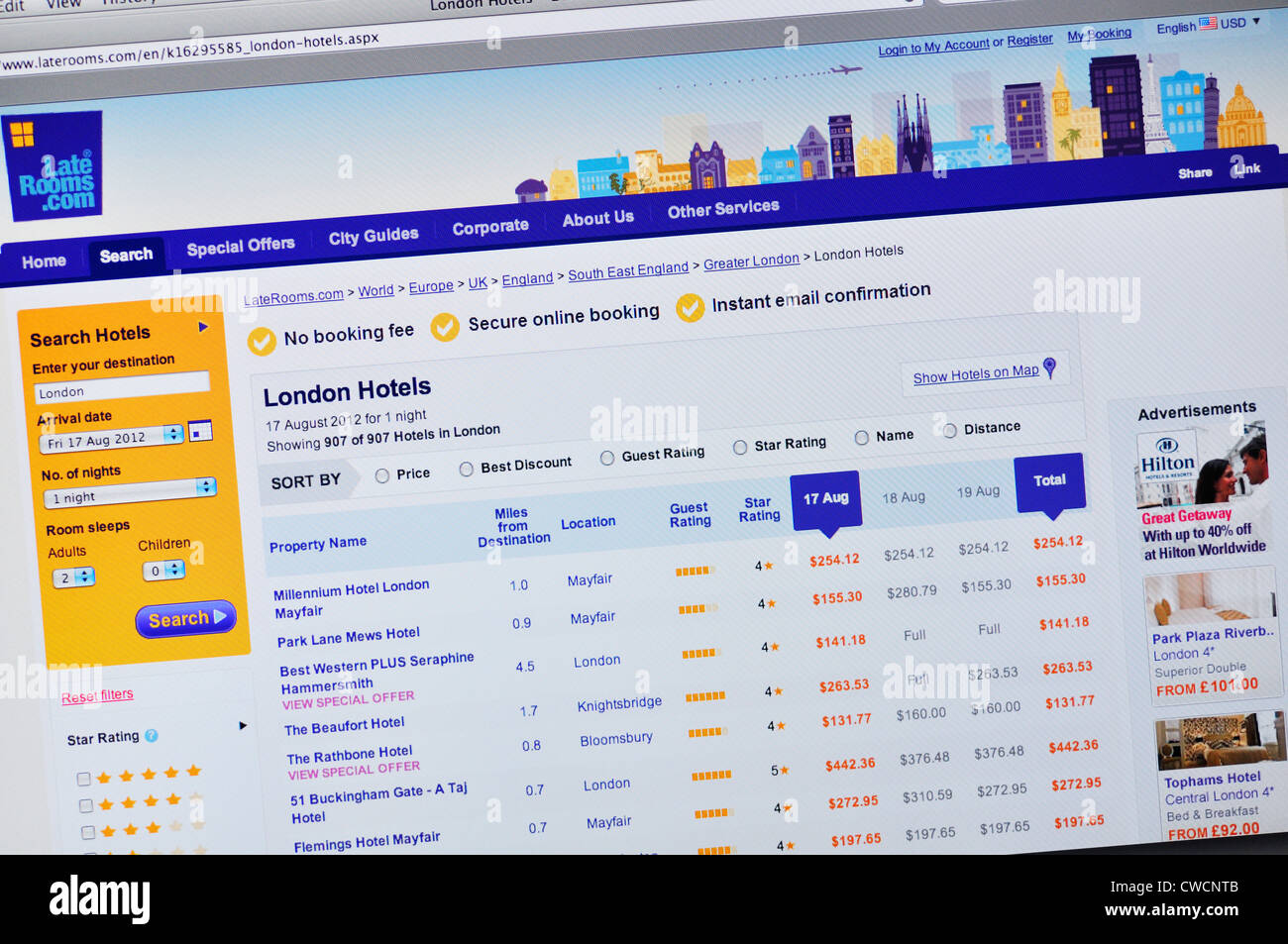This screenshot has width=1288, height=944.
Task: Open the Home navigation tab
Action: [45, 262]
